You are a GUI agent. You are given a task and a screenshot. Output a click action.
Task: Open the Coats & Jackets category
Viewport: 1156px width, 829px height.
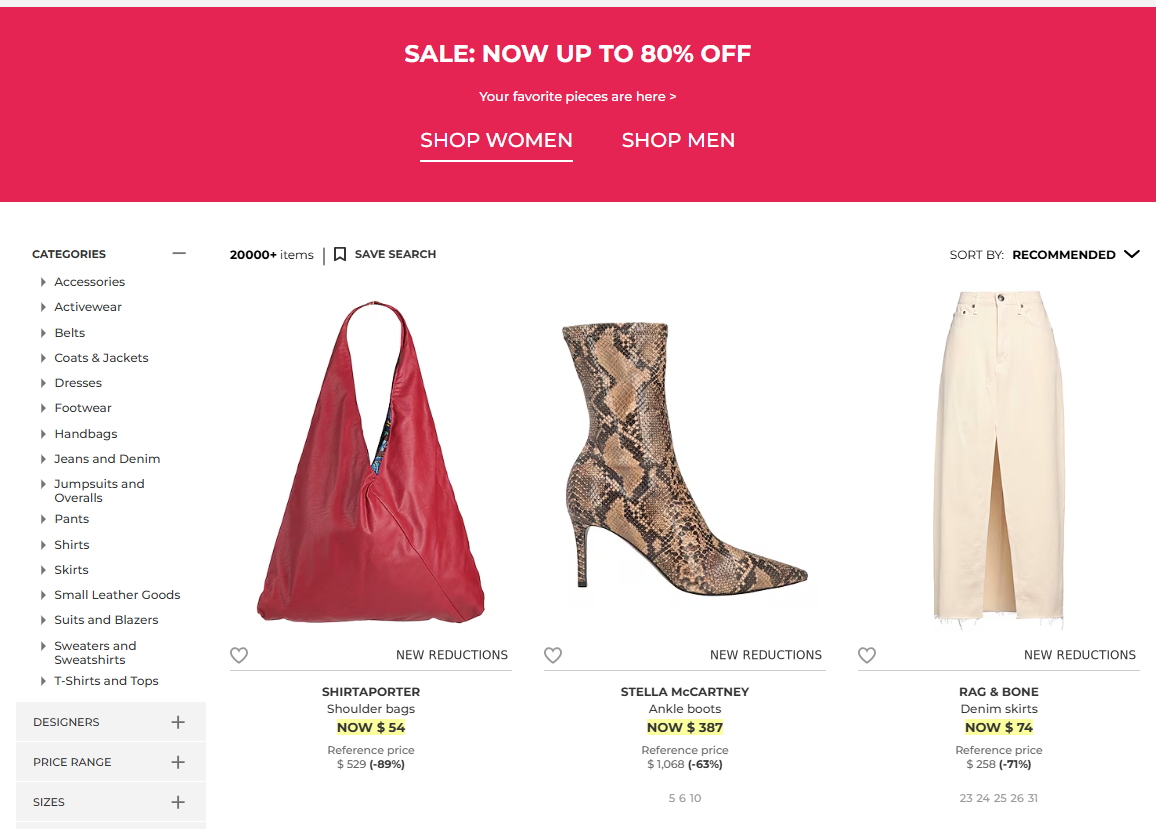tap(101, 358)
